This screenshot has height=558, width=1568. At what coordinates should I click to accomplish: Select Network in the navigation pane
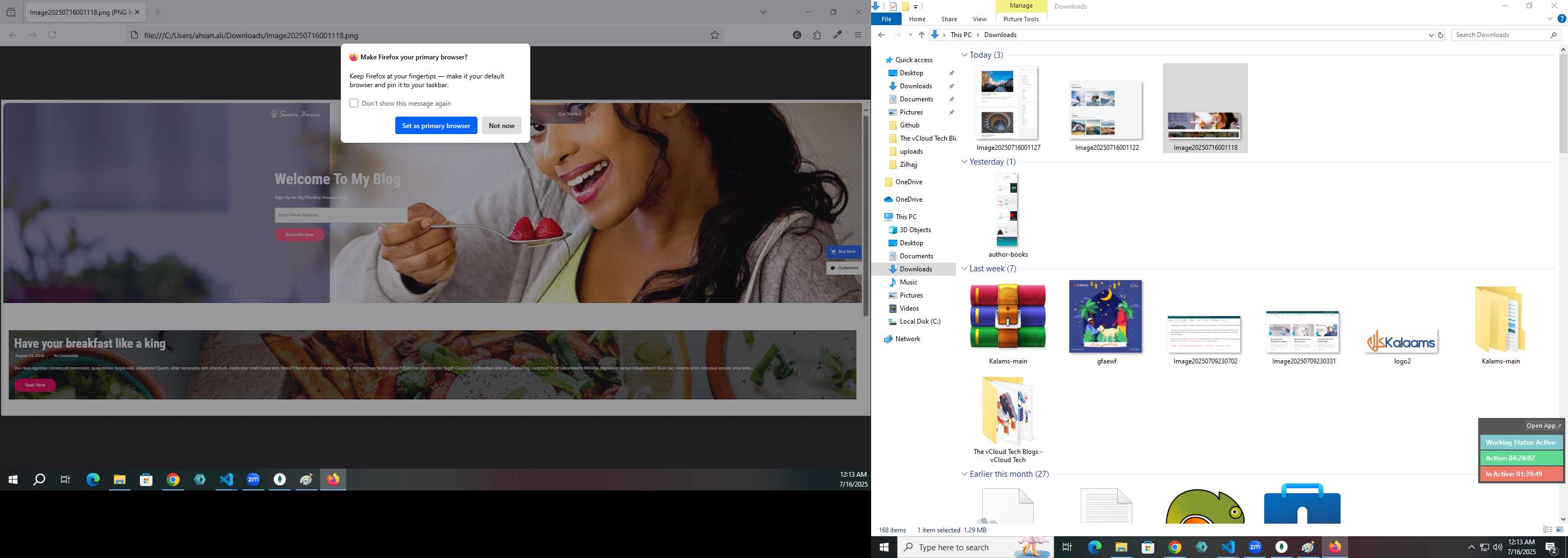pos(908,339)
